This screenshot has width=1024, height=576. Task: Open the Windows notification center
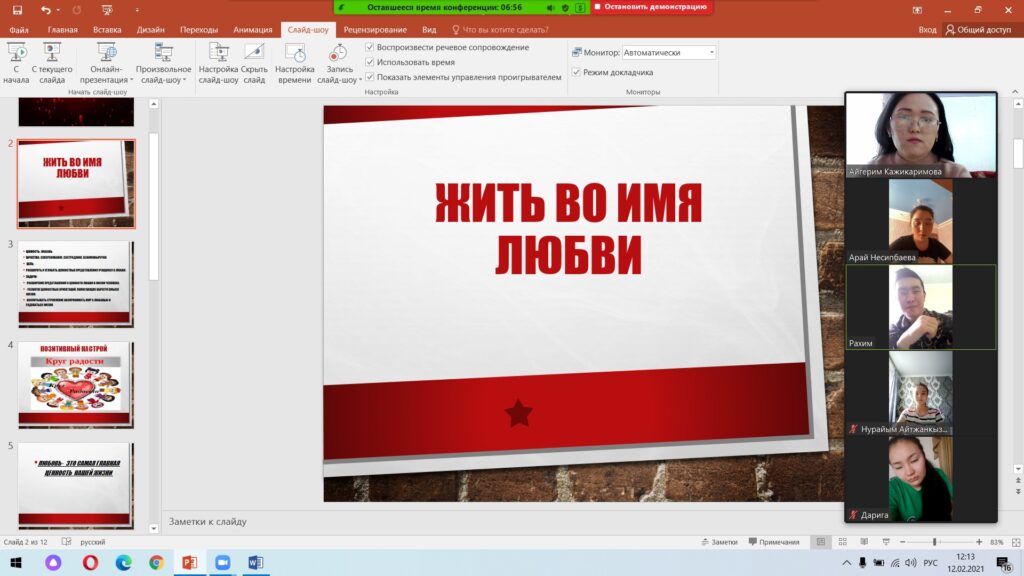[1004, 562]
